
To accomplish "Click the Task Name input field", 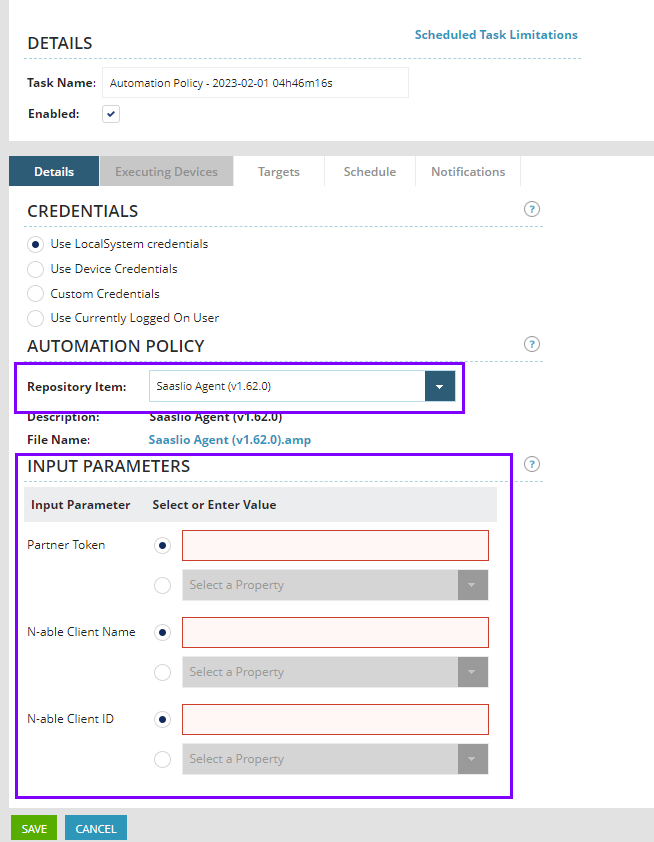I will (255, 83).
